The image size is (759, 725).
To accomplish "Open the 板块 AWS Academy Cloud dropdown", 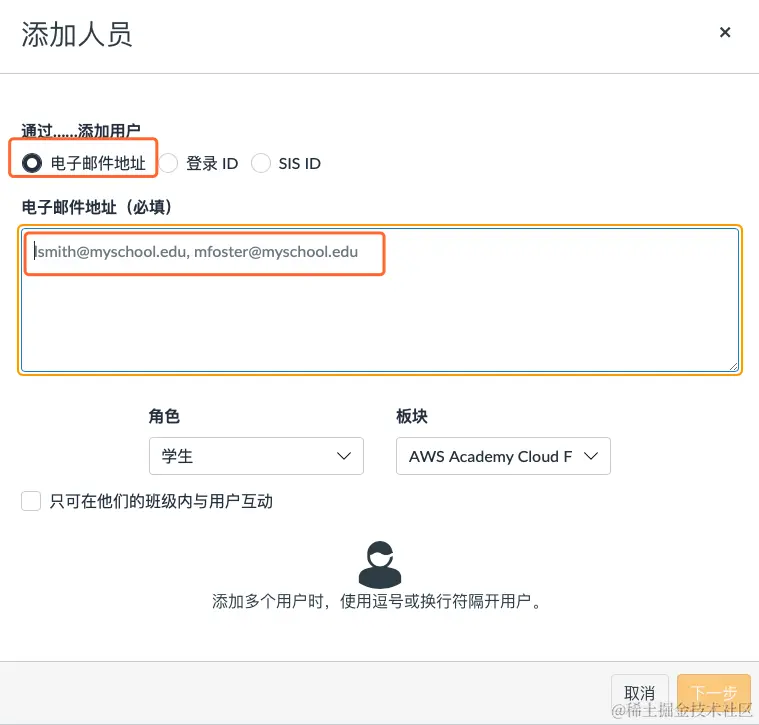I will [x=503, y=456].
